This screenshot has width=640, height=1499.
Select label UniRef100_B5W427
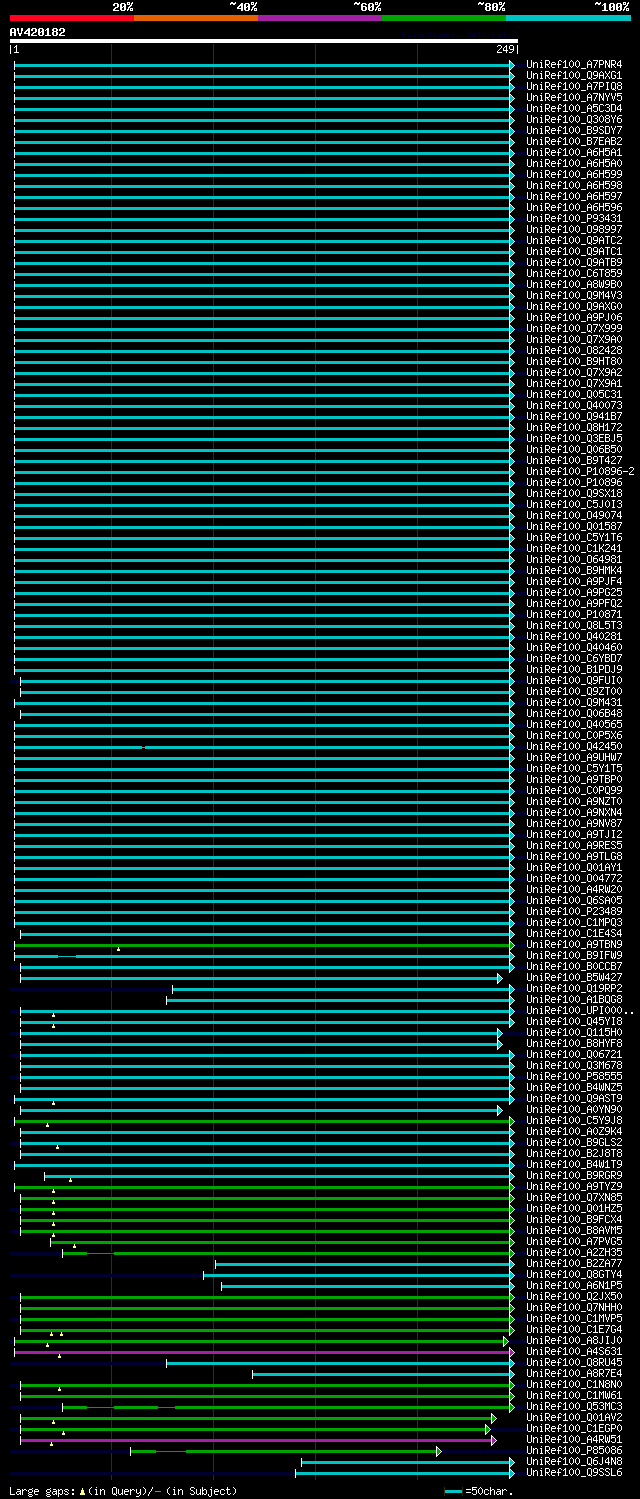[x=574, y=977]
